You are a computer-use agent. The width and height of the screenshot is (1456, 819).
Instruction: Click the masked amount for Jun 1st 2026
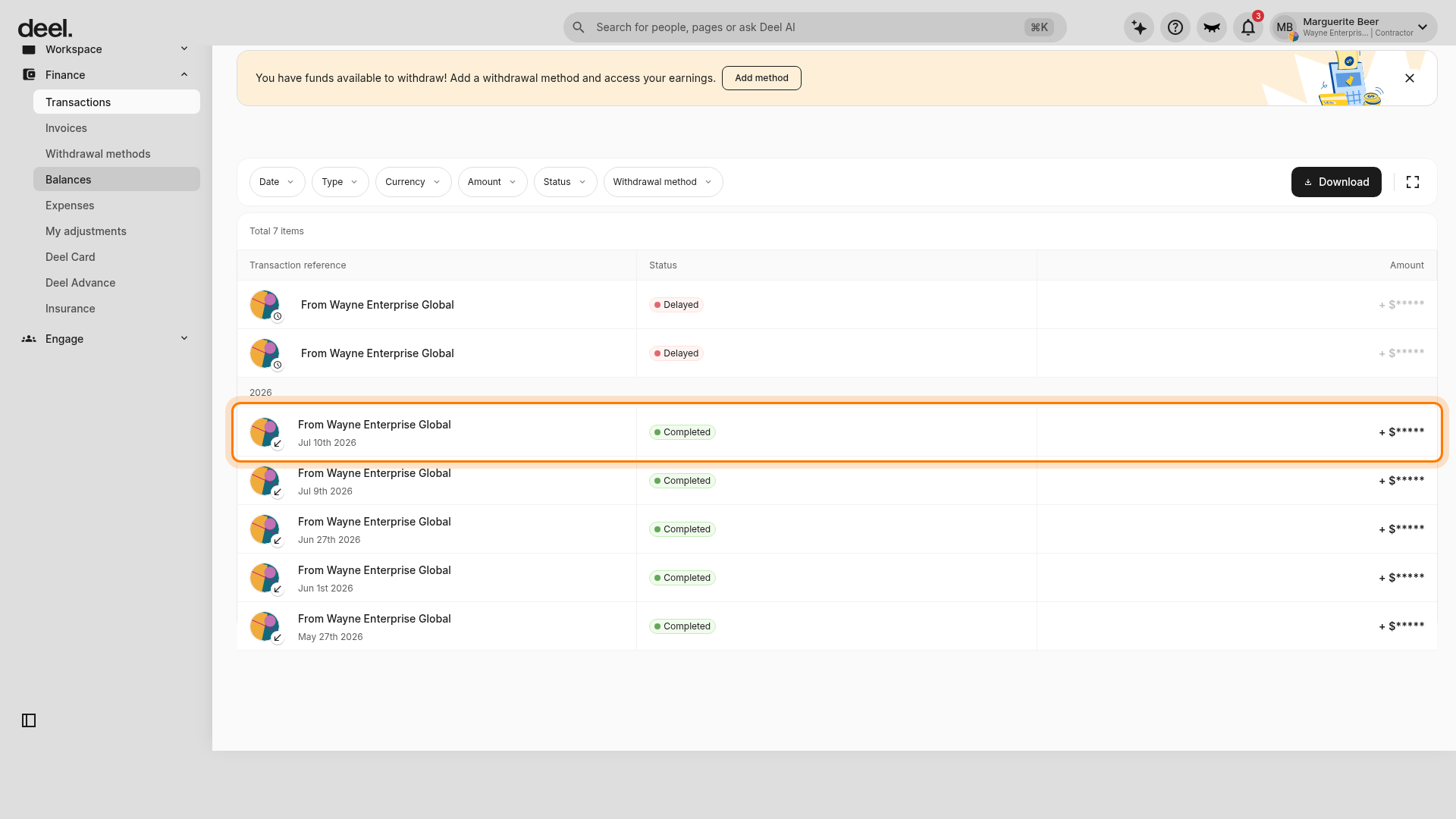(1401, 578)
